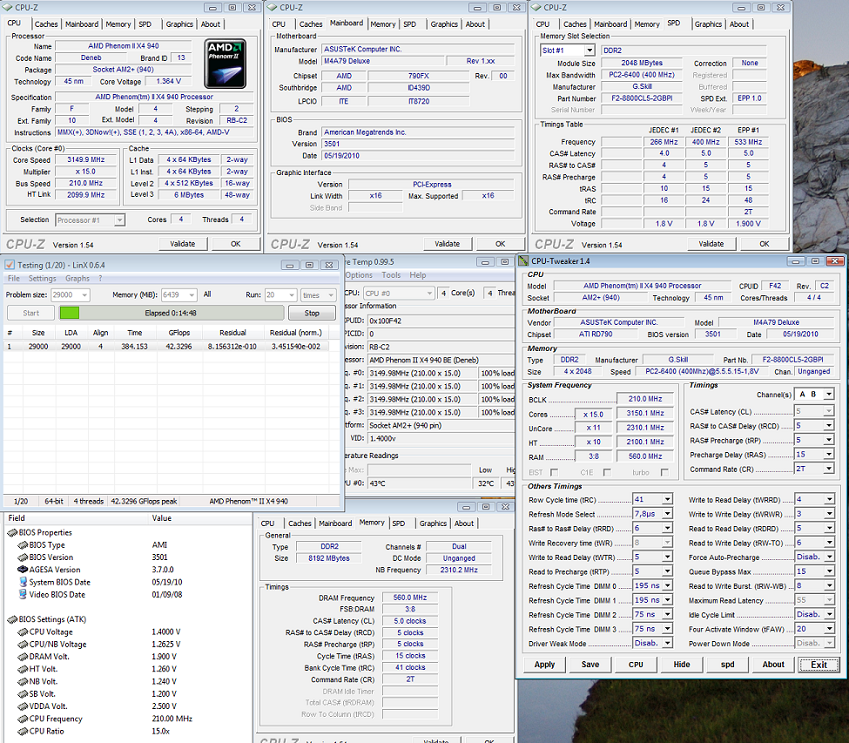Click the icon next to CPU Frequency
Image resolution: width=849 pixels, height=743 pixels.
click(x=23, y=719)
